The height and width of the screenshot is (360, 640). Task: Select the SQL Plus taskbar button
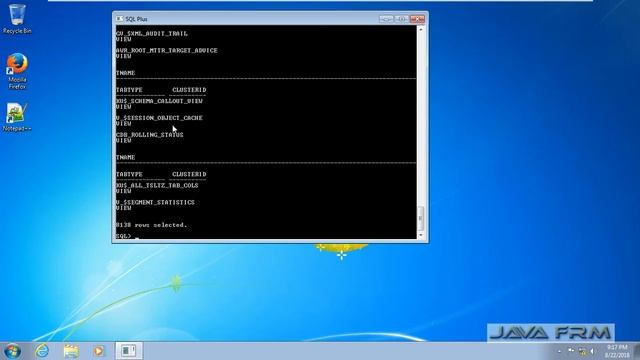129,351
